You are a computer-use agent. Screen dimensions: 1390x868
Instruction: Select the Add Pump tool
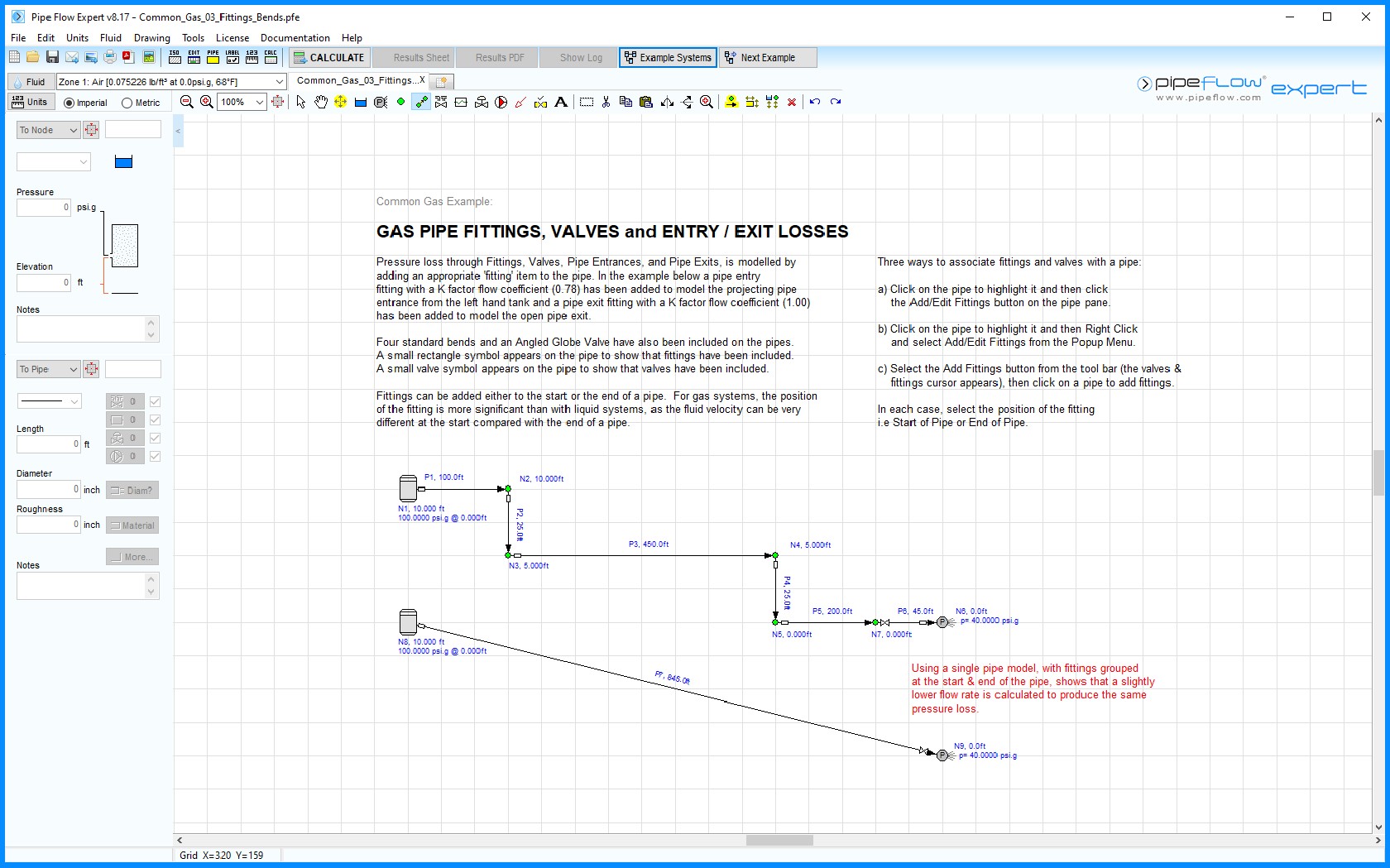[x=501, y=102]
